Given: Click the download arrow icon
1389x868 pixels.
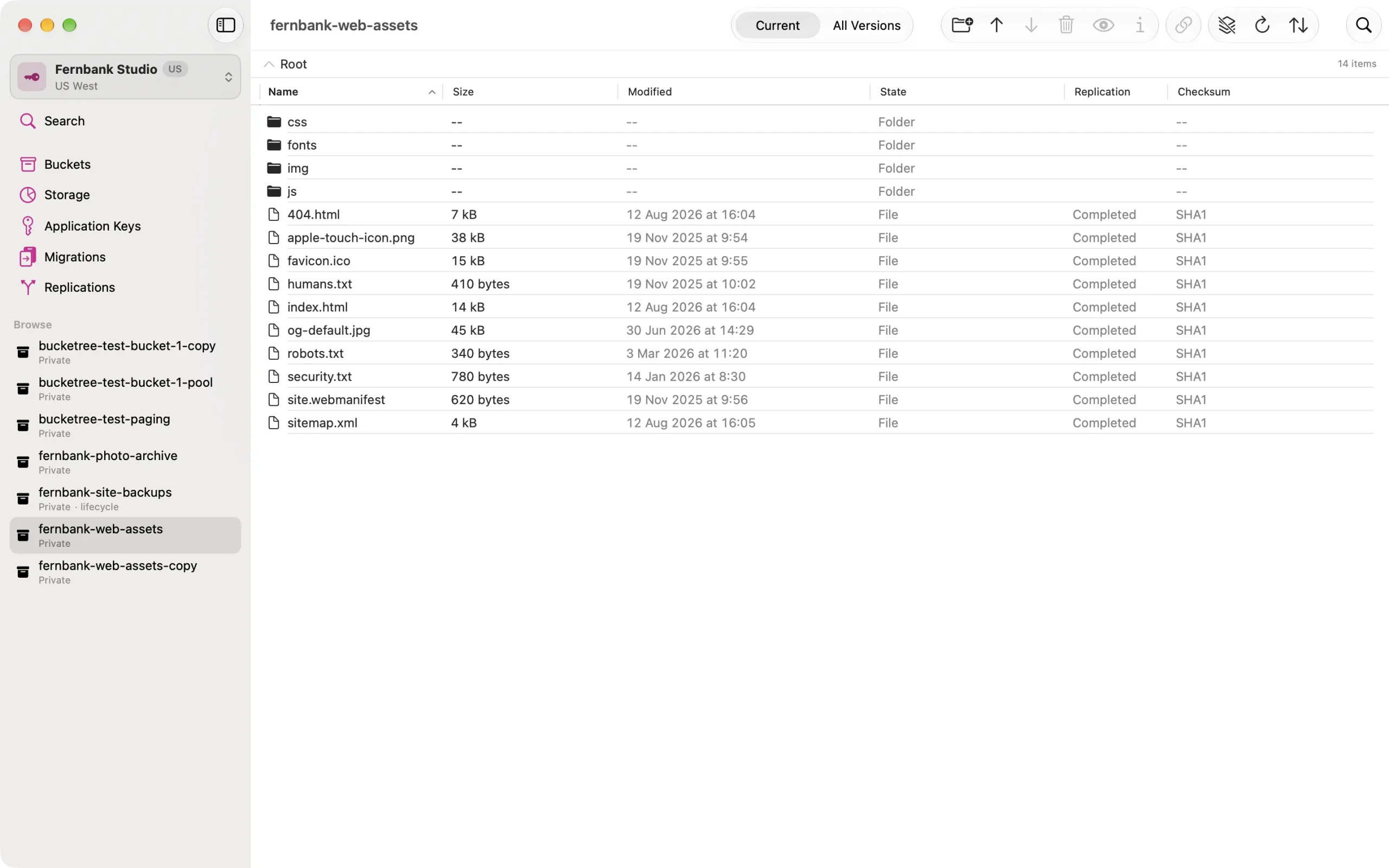Looking at the screenshot, I should 1031,25.
